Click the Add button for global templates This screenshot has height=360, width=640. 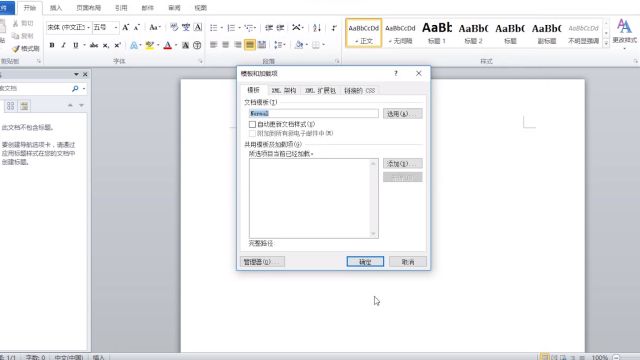point(402,164)
